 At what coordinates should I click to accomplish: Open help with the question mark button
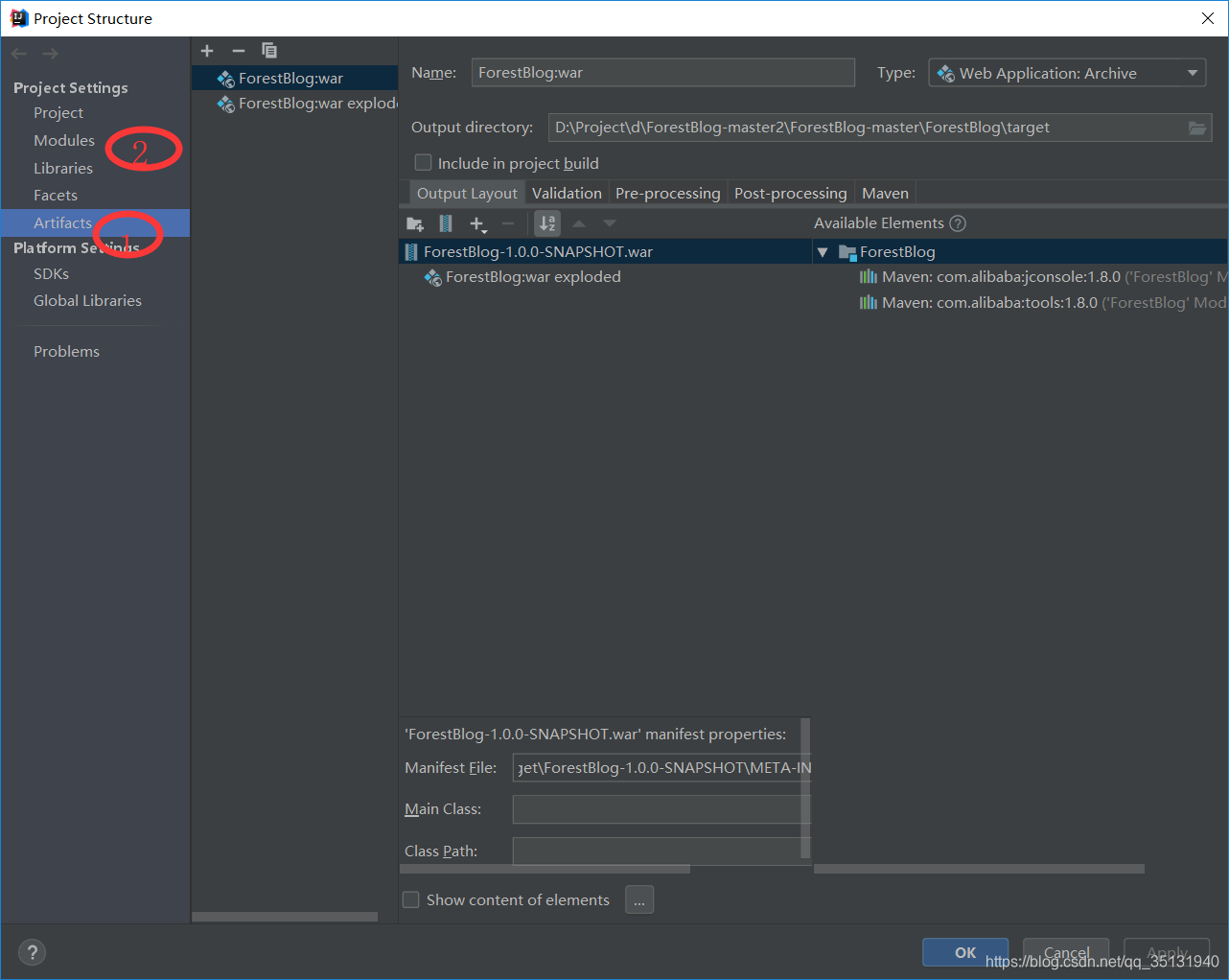click(33, 952)
